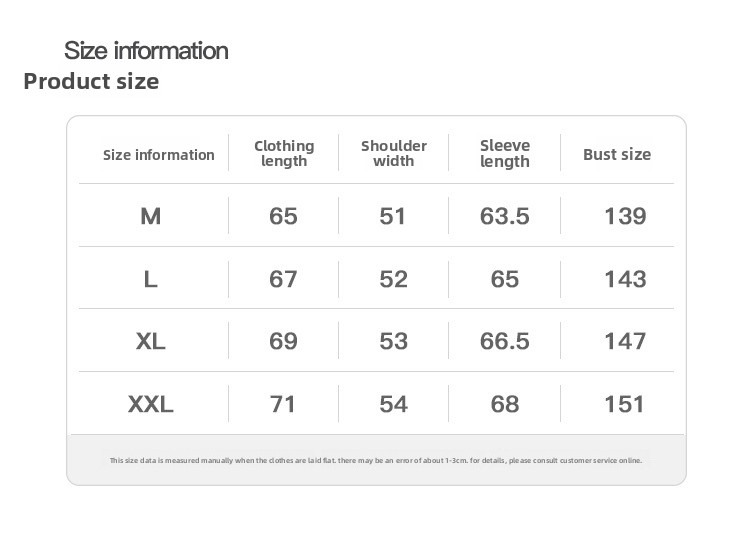Click the 139 bust size value
Screen dimensions: 750x546
[x=625, y=216]
